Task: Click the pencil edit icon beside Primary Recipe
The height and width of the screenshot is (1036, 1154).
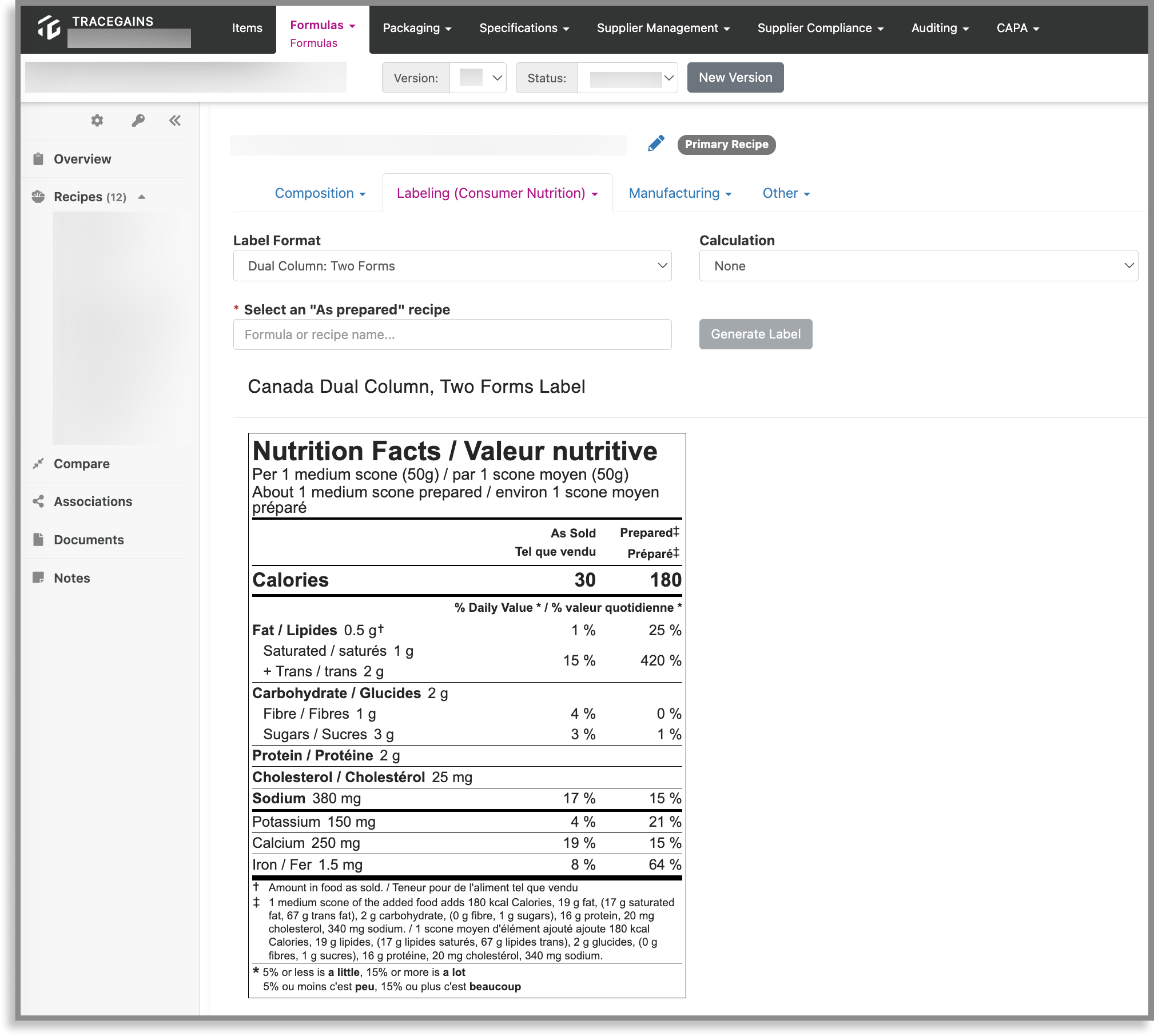Action: (656, 144)
